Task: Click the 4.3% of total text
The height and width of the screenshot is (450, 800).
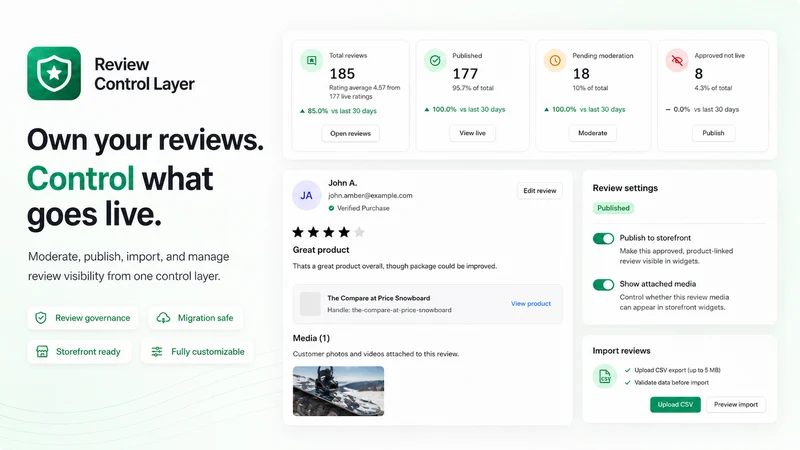Action: 713,88
